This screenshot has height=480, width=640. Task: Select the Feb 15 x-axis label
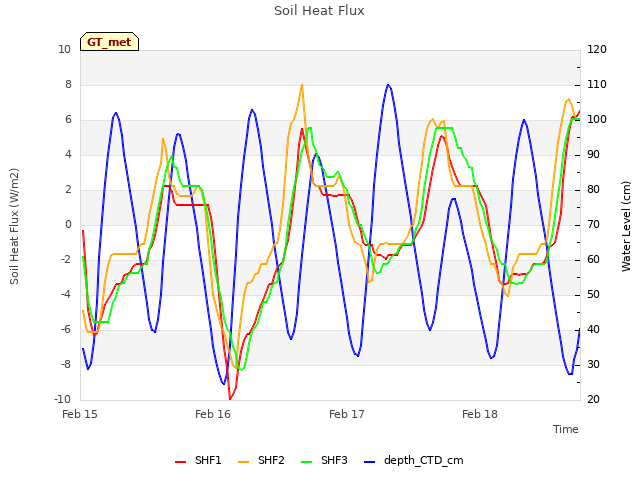point(80,414)
